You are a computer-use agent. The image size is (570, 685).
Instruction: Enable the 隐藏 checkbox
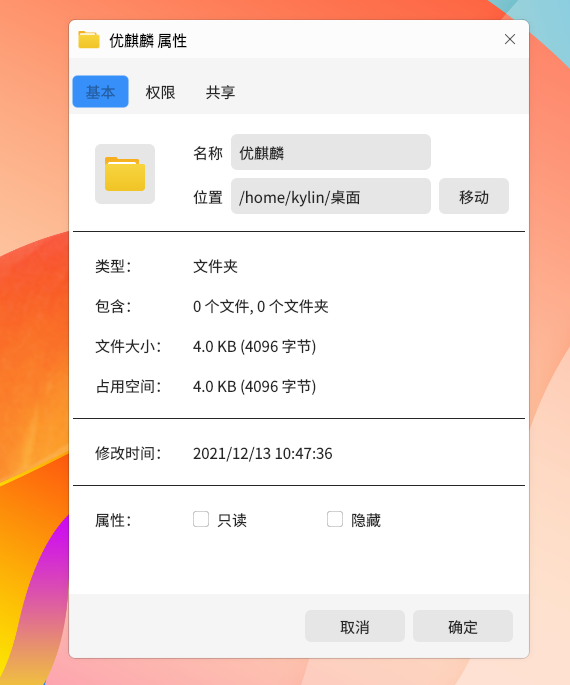pos(335,519)
